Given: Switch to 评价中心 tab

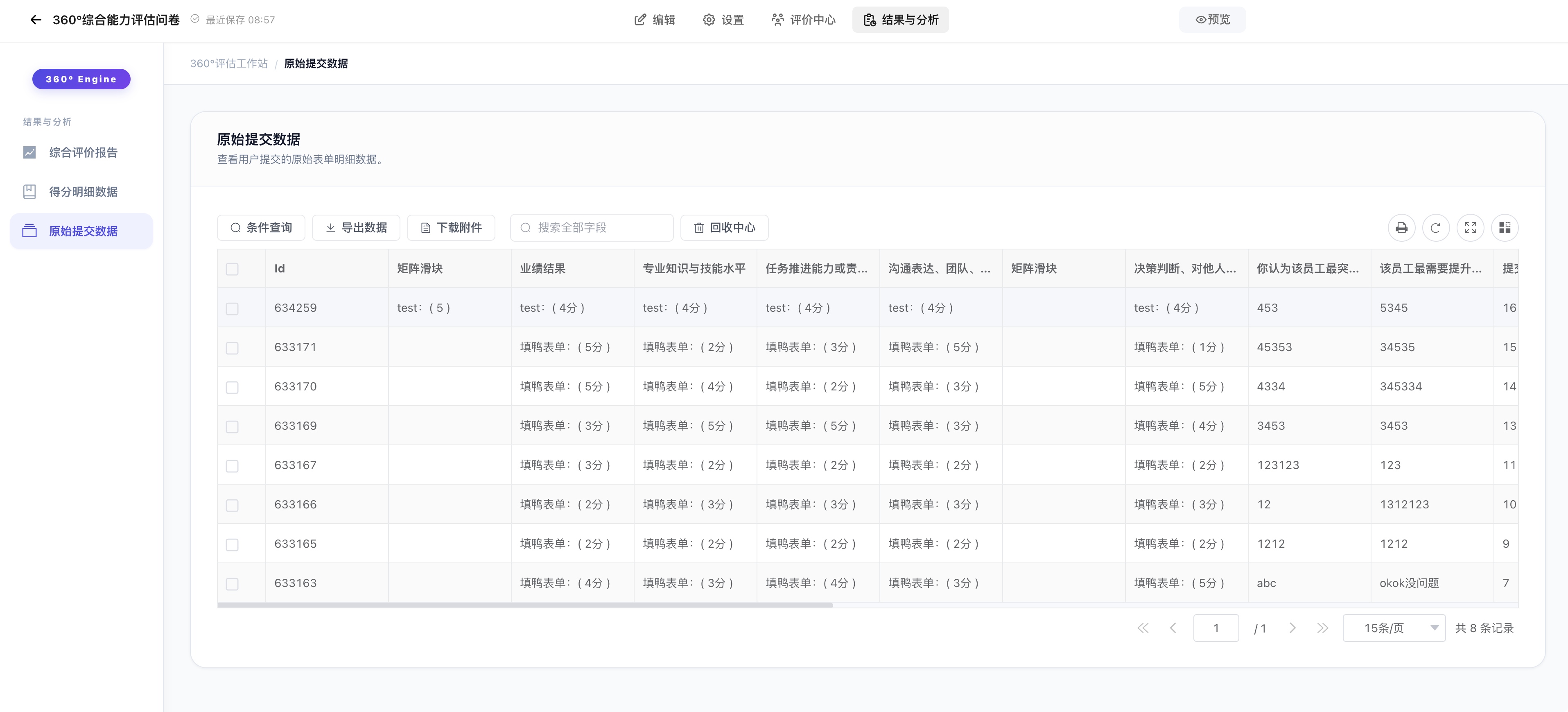Looking at the screenshot, I should (x=804, y=20).
